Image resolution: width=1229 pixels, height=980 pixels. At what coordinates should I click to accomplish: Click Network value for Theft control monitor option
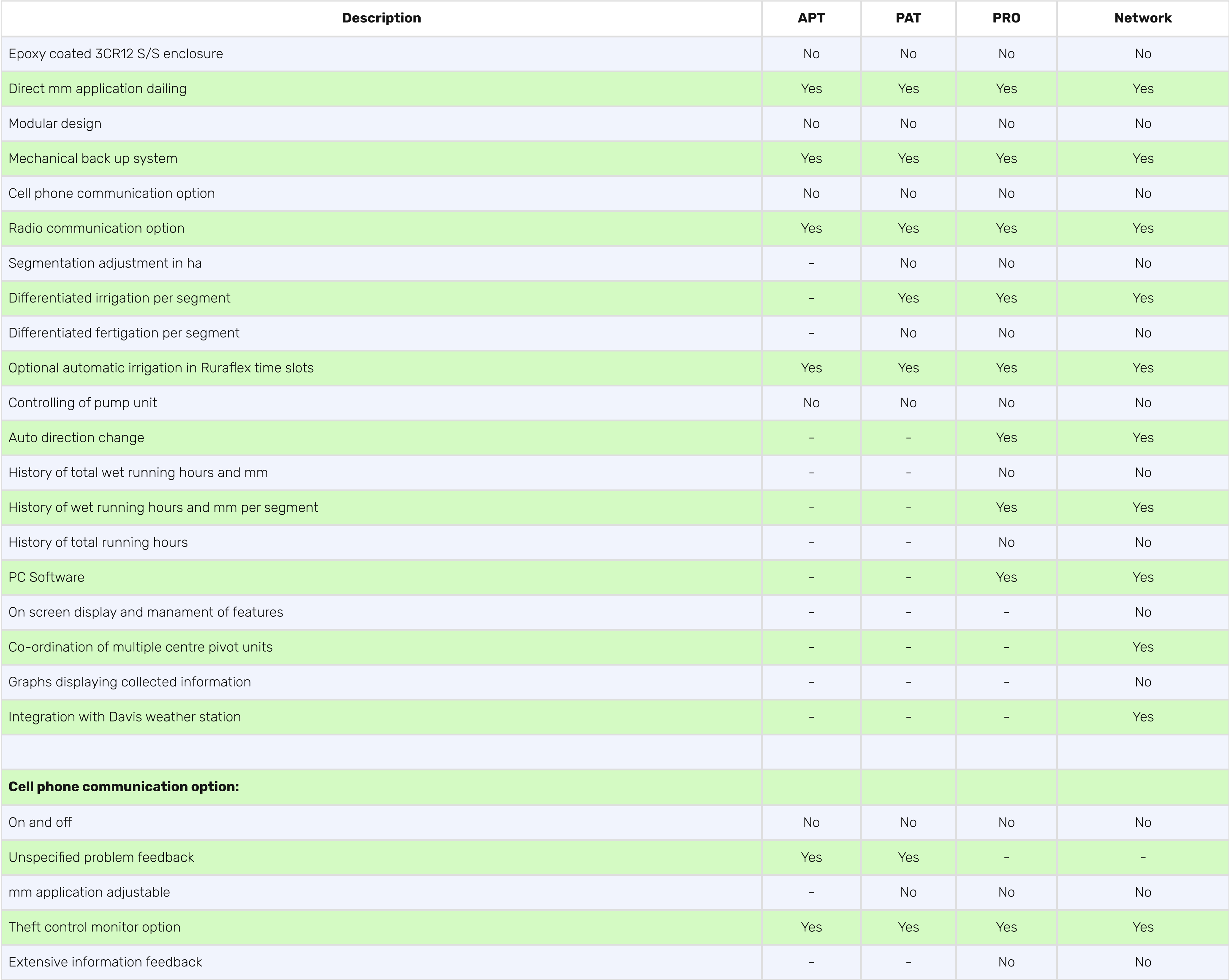coord(1143,927)
